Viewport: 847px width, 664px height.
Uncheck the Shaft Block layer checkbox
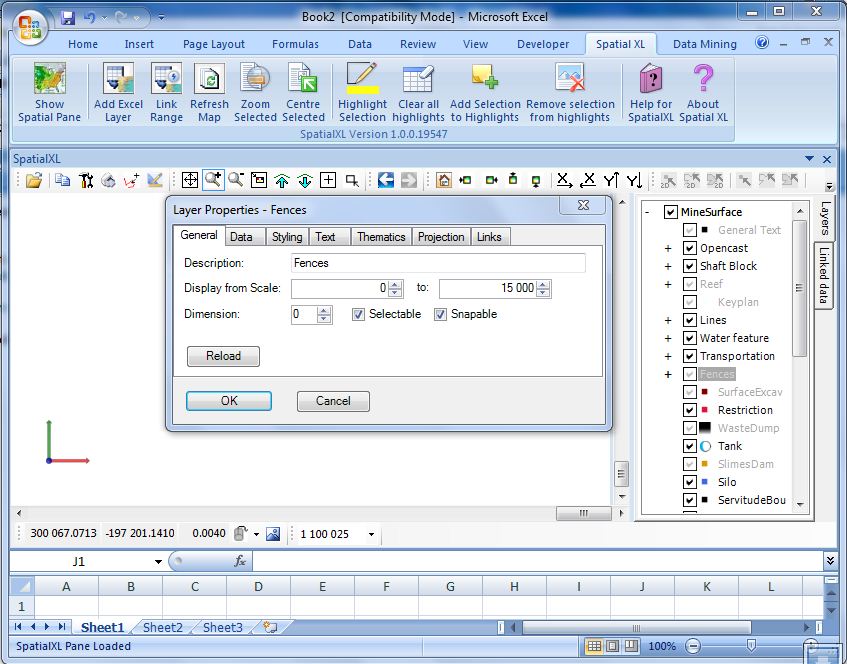(690, 266)
